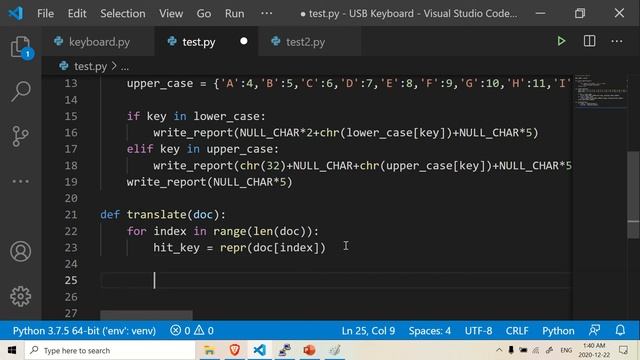Open the Explorer view in activity bar
This screenshot has height=360, width=640.
[20, 47]
